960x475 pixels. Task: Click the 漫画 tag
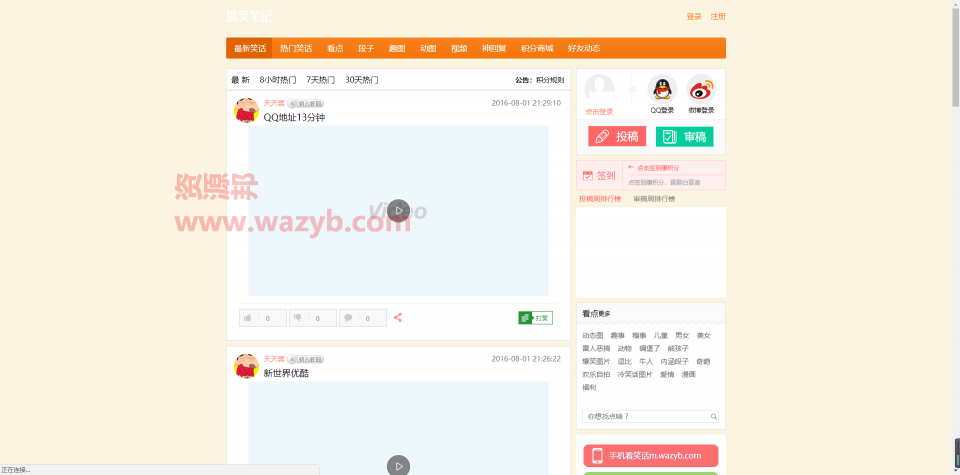689,374
